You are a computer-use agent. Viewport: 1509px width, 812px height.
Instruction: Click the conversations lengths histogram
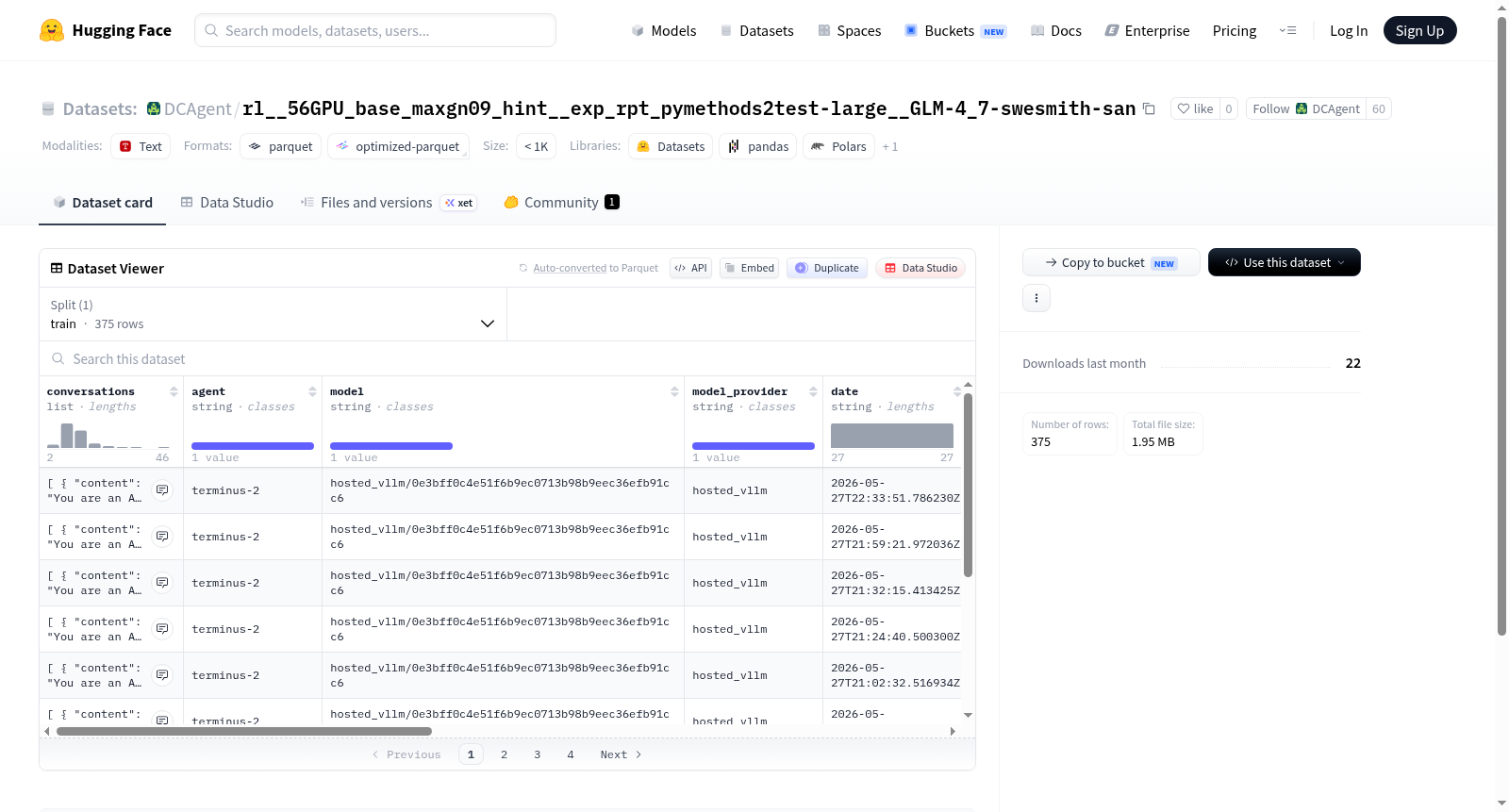pos(108,435)
